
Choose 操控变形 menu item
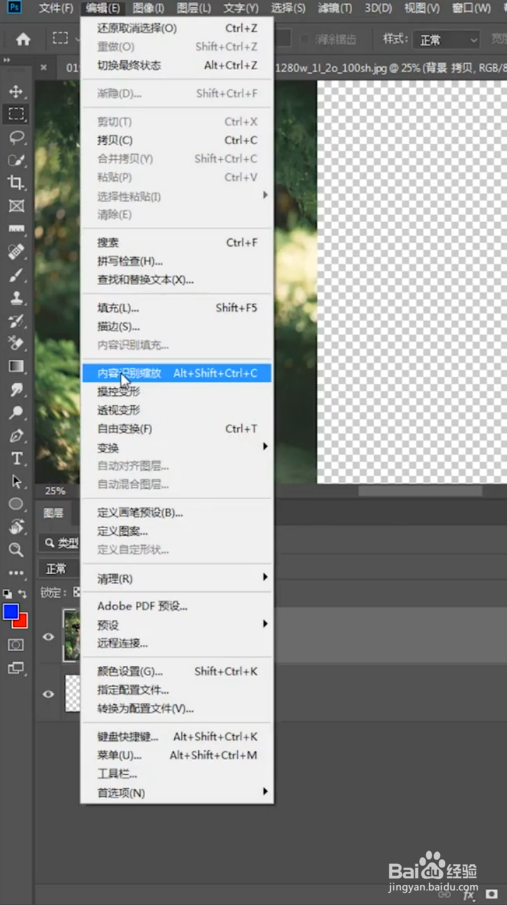[x=177, y=392]
